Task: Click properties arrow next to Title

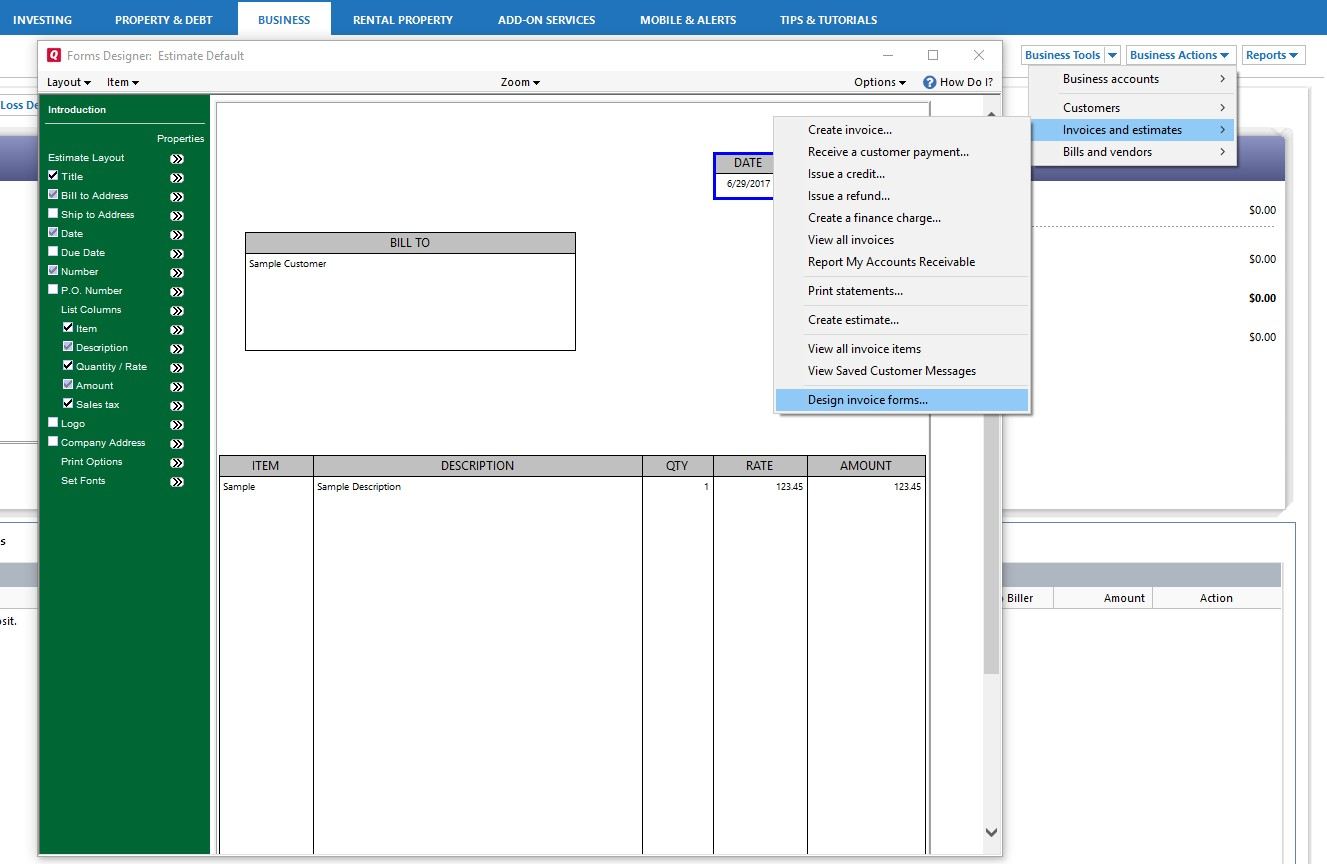Action: (x=177, y=178)
